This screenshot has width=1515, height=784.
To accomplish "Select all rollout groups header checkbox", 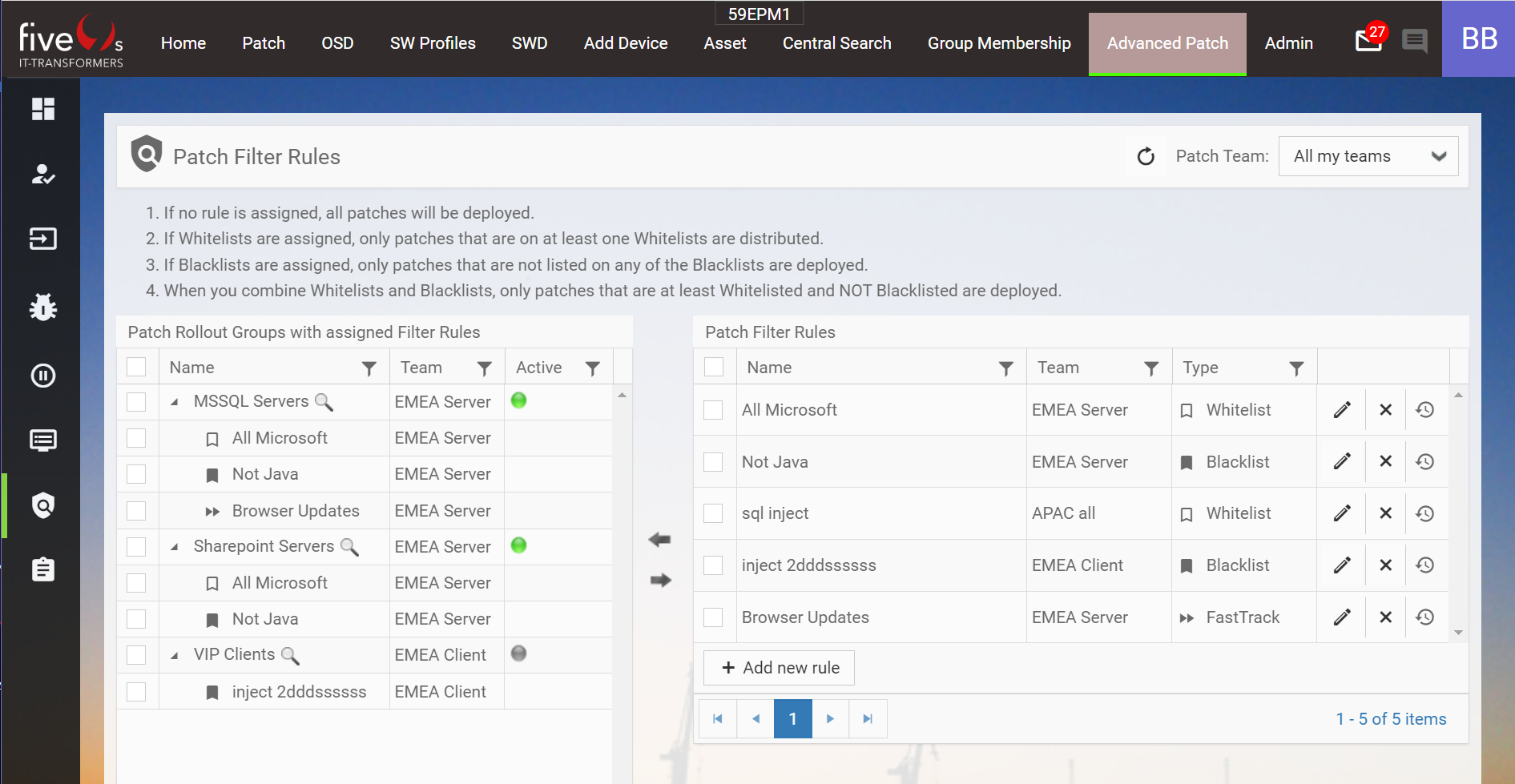I will pyautogui.click(x=136, y=367).
